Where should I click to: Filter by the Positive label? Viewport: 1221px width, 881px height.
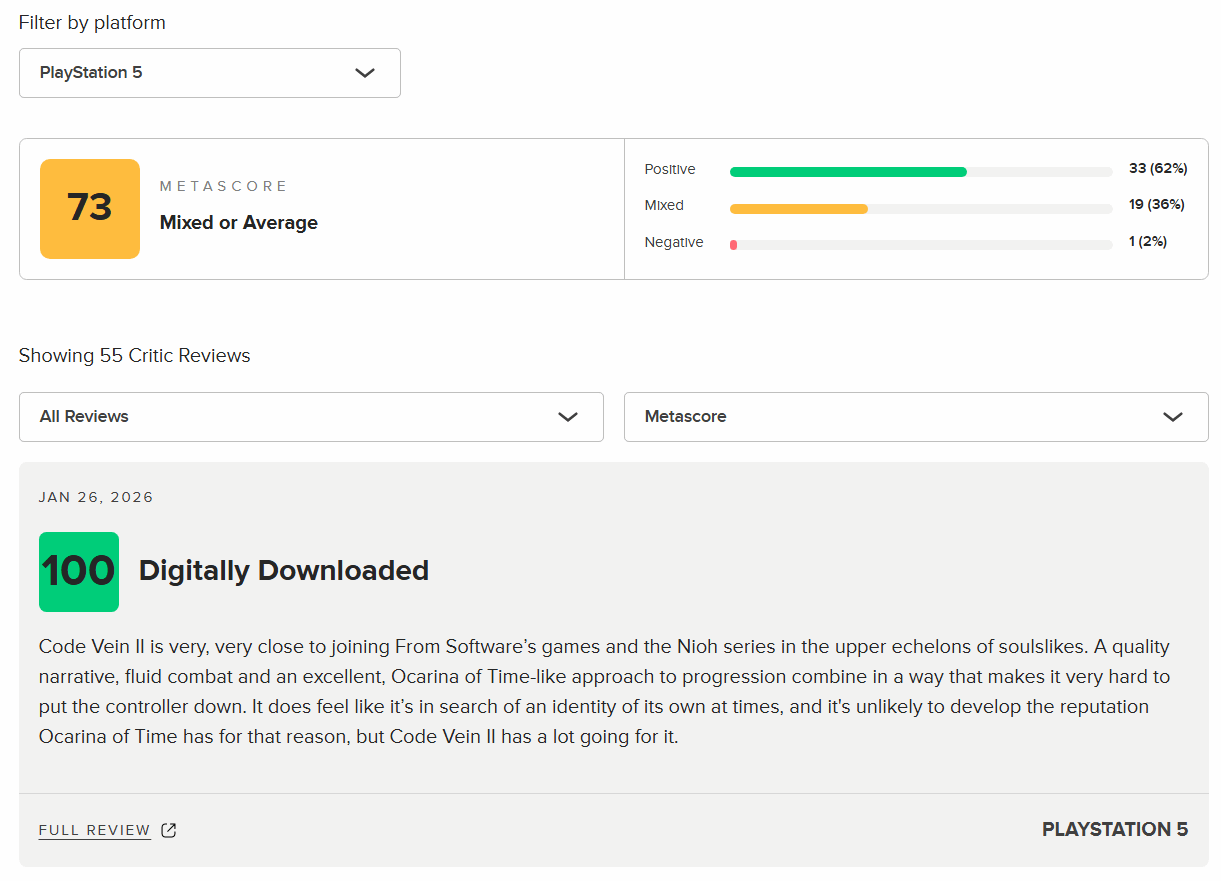[670, 170]
